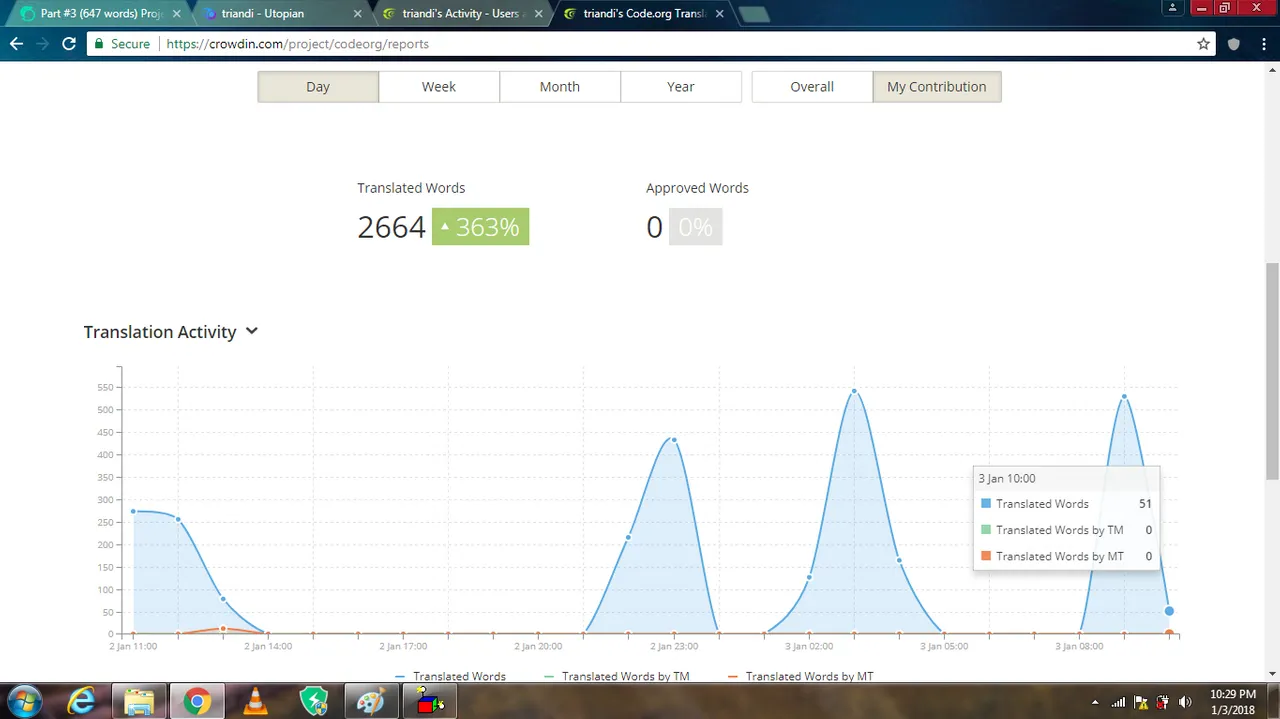This screenshot has width=1280, height=719.
Task: Click the chart peak above 2 Jan 23:00
Action: point(674,440)
